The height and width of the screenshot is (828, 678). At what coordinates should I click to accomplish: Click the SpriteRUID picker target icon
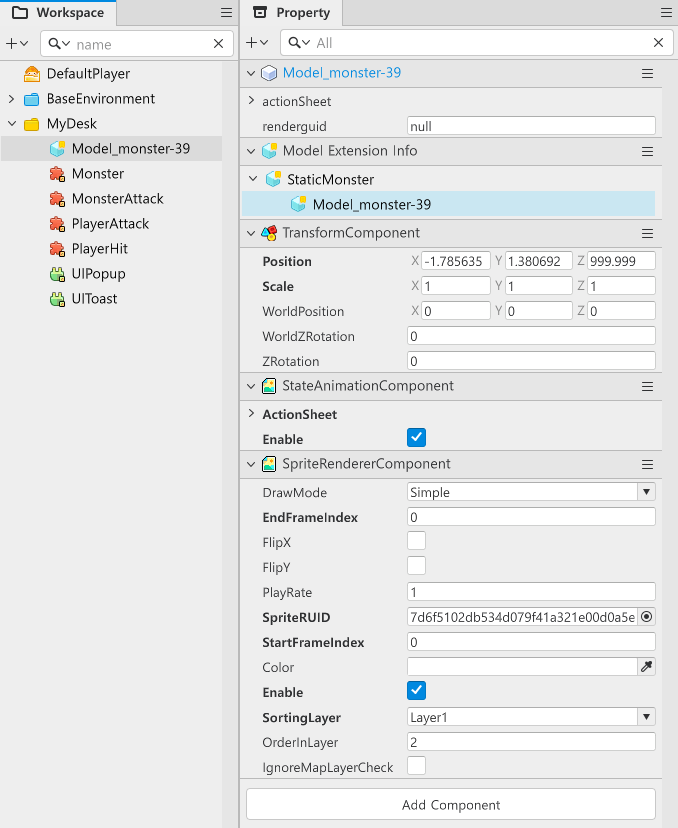click(647, 617)
